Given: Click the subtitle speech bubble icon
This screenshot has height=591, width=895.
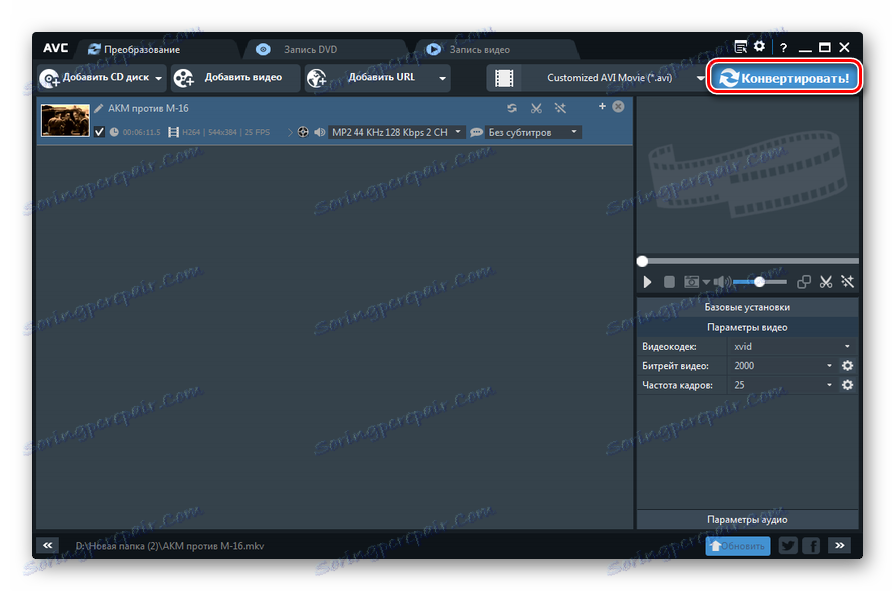Looking at the screenshot, I should [476, 132].
